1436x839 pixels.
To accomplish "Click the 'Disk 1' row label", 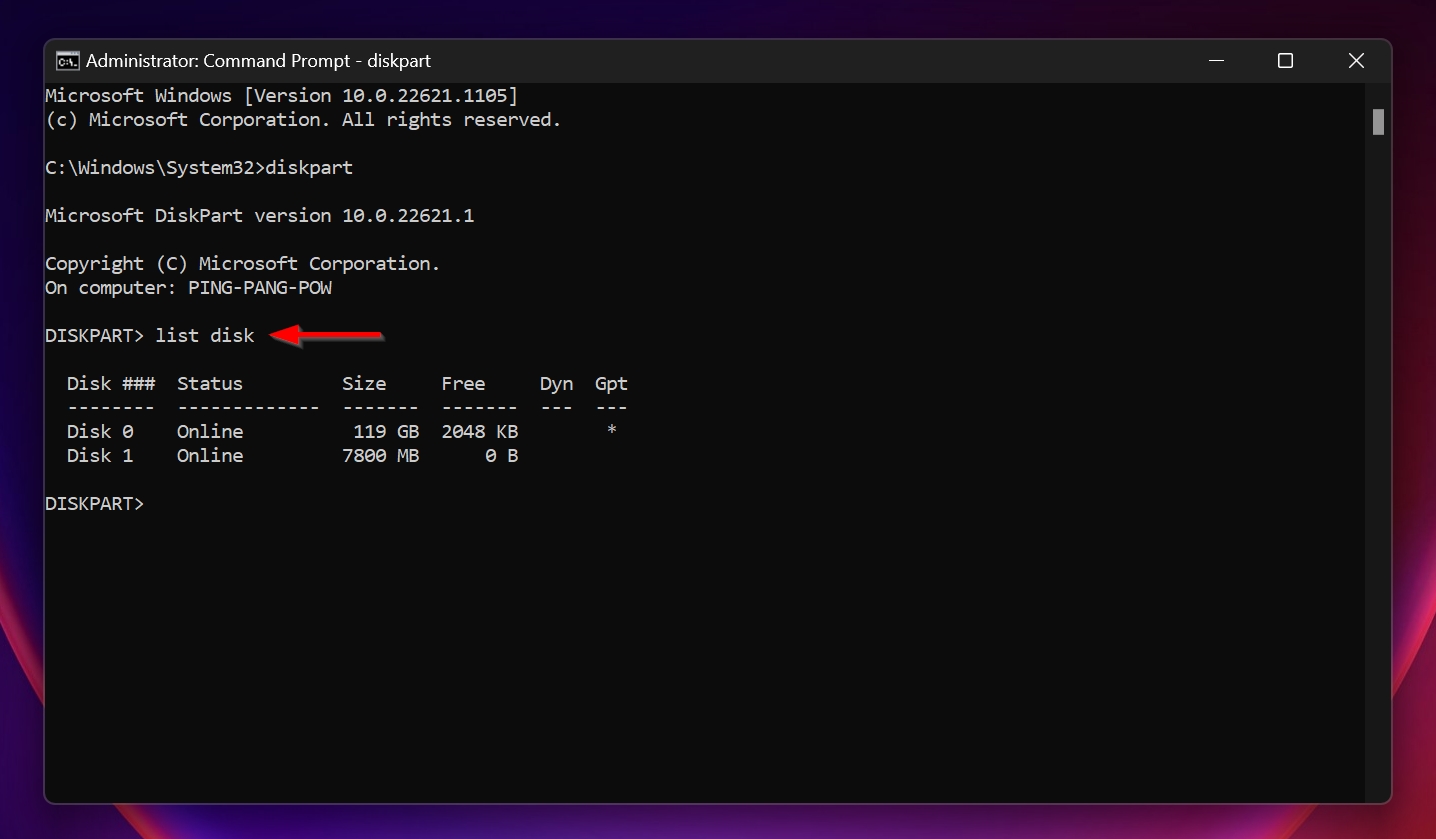I will [100, 456].
